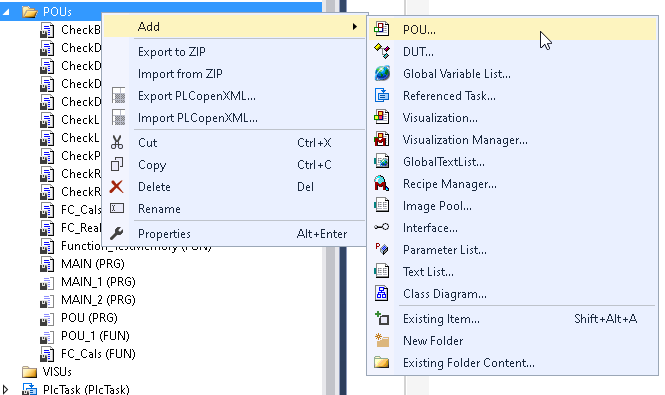Click the red Delete X icon

(x=117, y=186)
